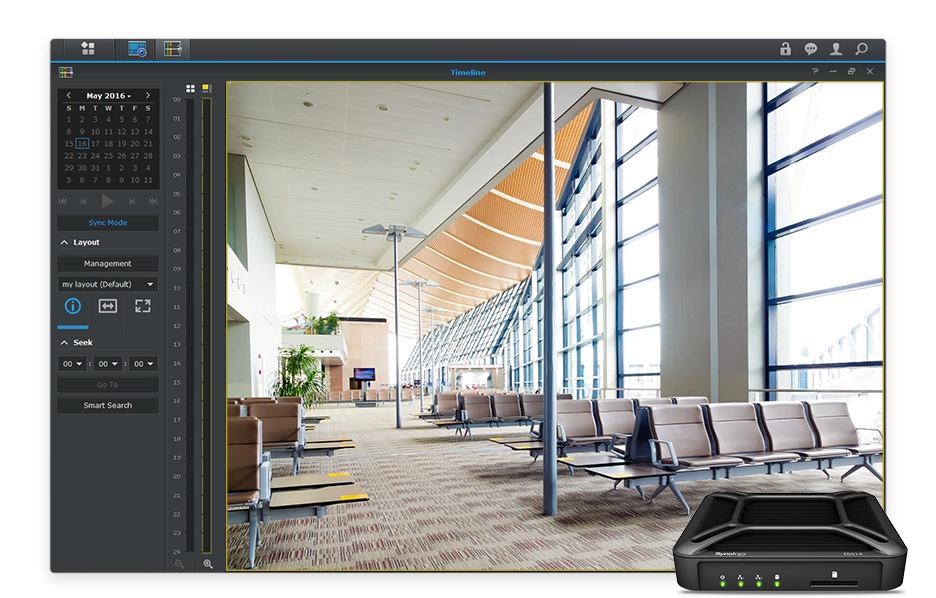Select the airport camera video view
Screen dimensions: 936x598
[555, 326]
